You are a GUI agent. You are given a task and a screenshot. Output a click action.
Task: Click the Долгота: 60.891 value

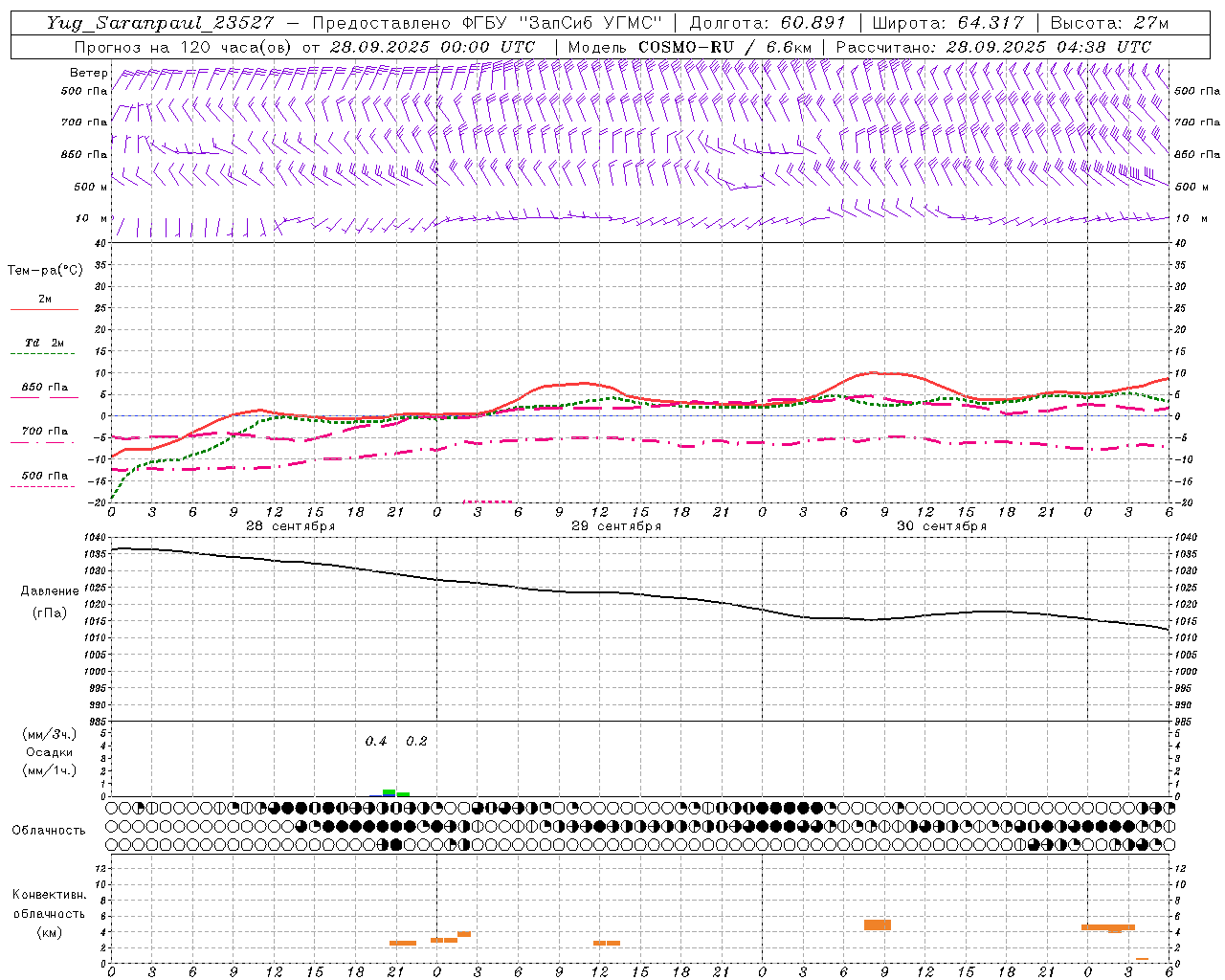(768, 23)
